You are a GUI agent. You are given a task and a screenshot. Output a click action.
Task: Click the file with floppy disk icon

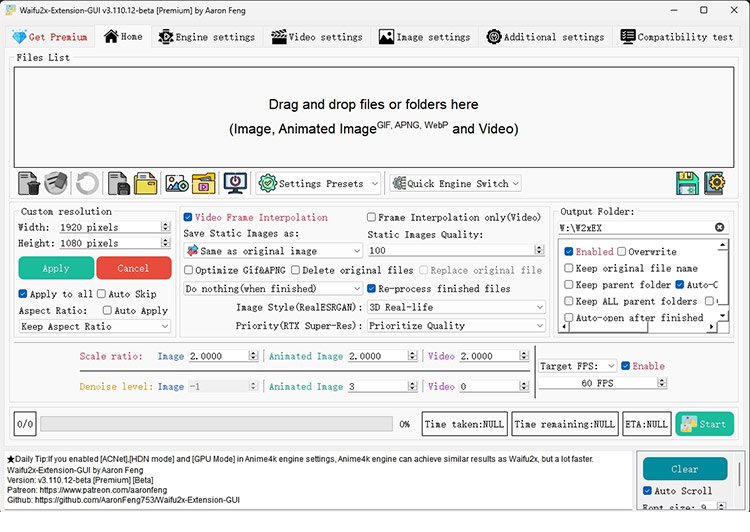118,183
